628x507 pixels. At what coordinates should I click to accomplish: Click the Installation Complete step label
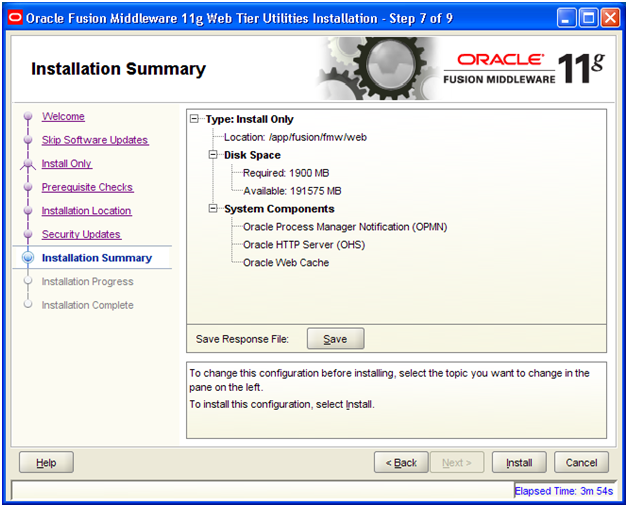coord(88,305)
